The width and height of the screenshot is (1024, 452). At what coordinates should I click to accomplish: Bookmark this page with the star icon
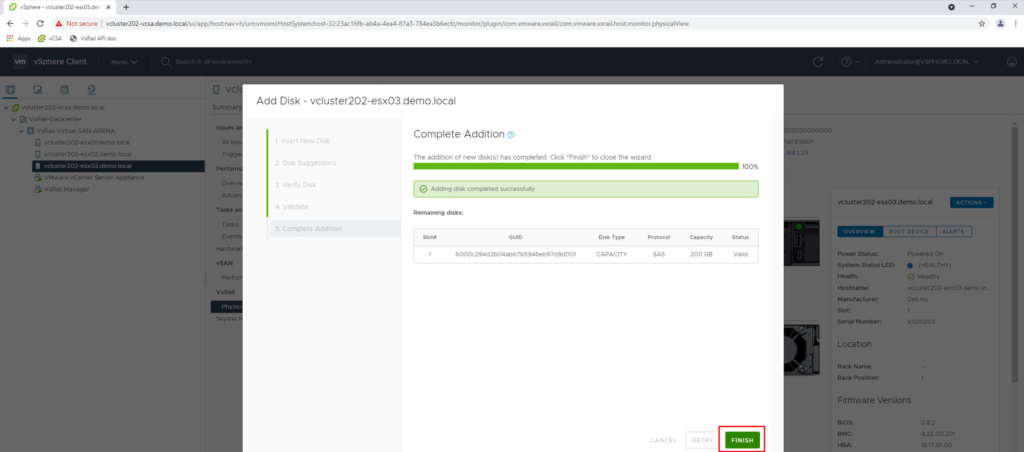982,24
